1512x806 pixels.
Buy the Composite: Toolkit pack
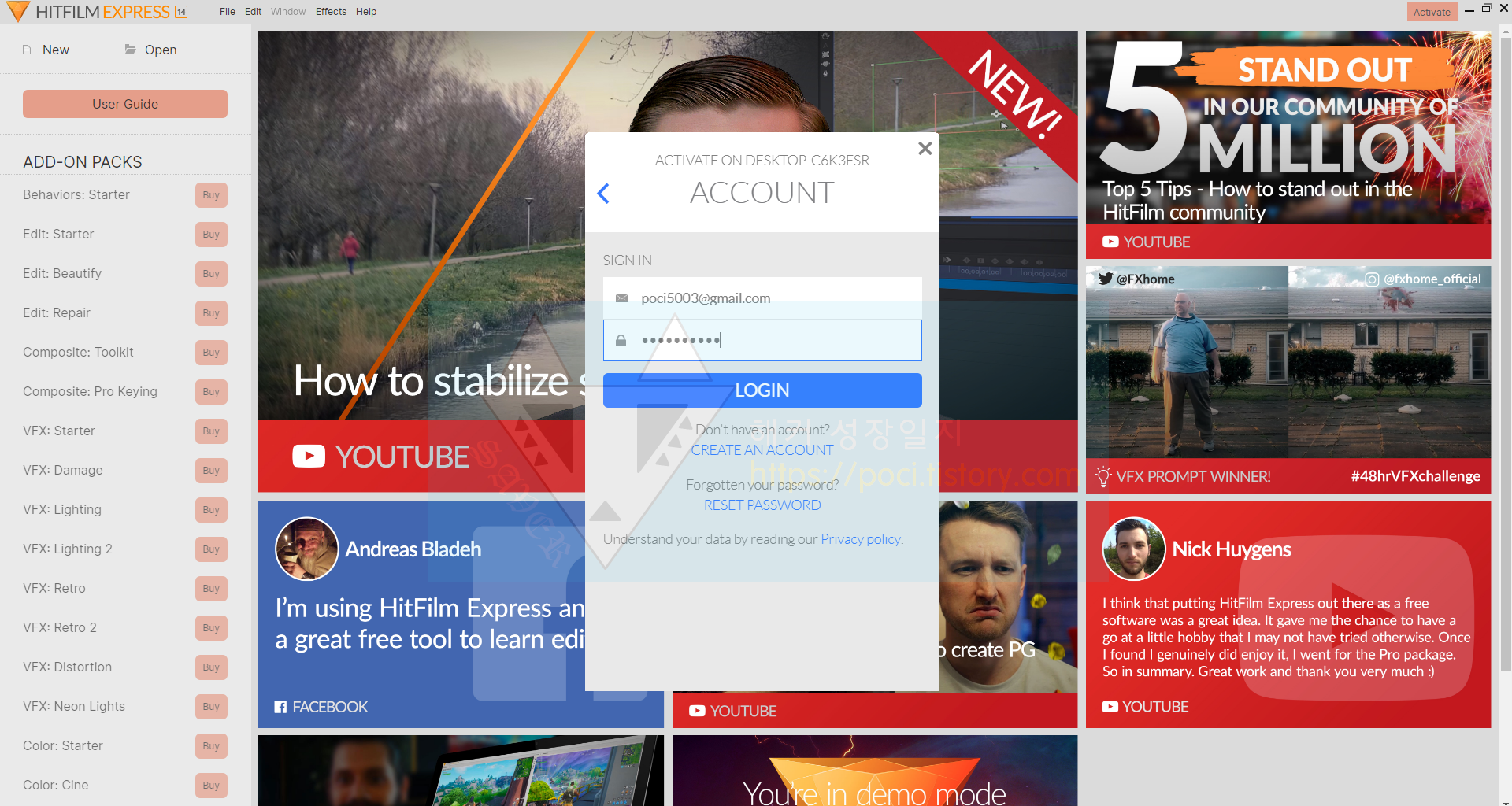[x=211, y=353]
